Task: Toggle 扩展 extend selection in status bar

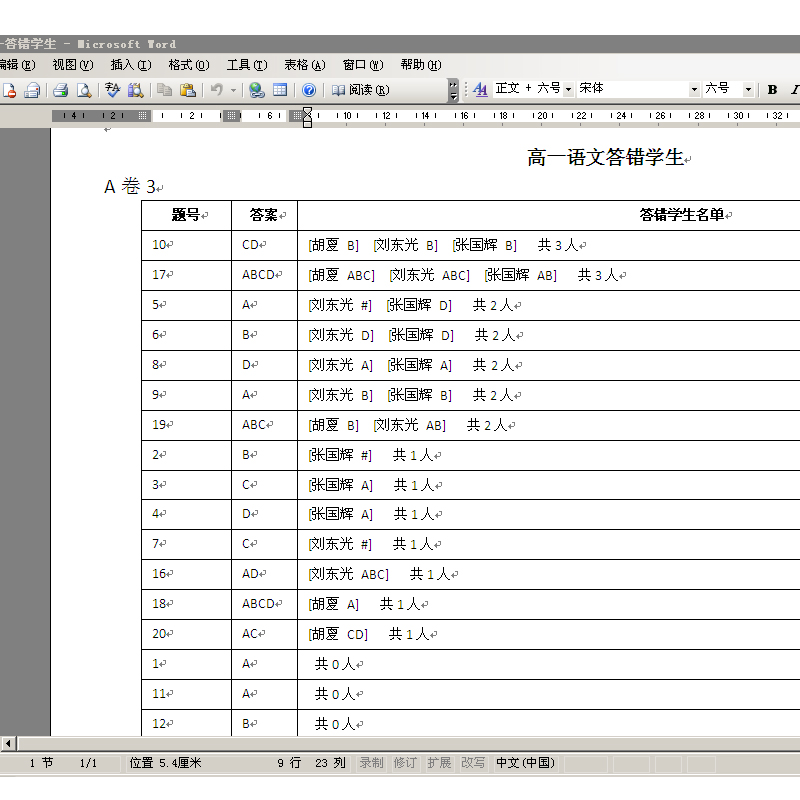Action: click(439, 763)
